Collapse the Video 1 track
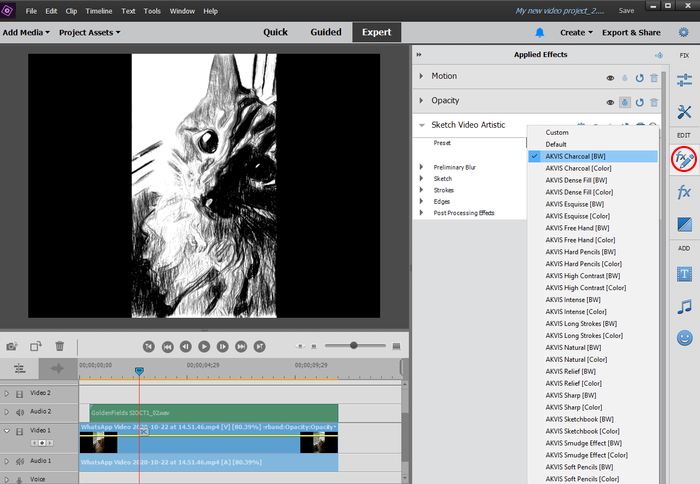The width and height of the screenshot is (700, 484). tap(7, 431)
